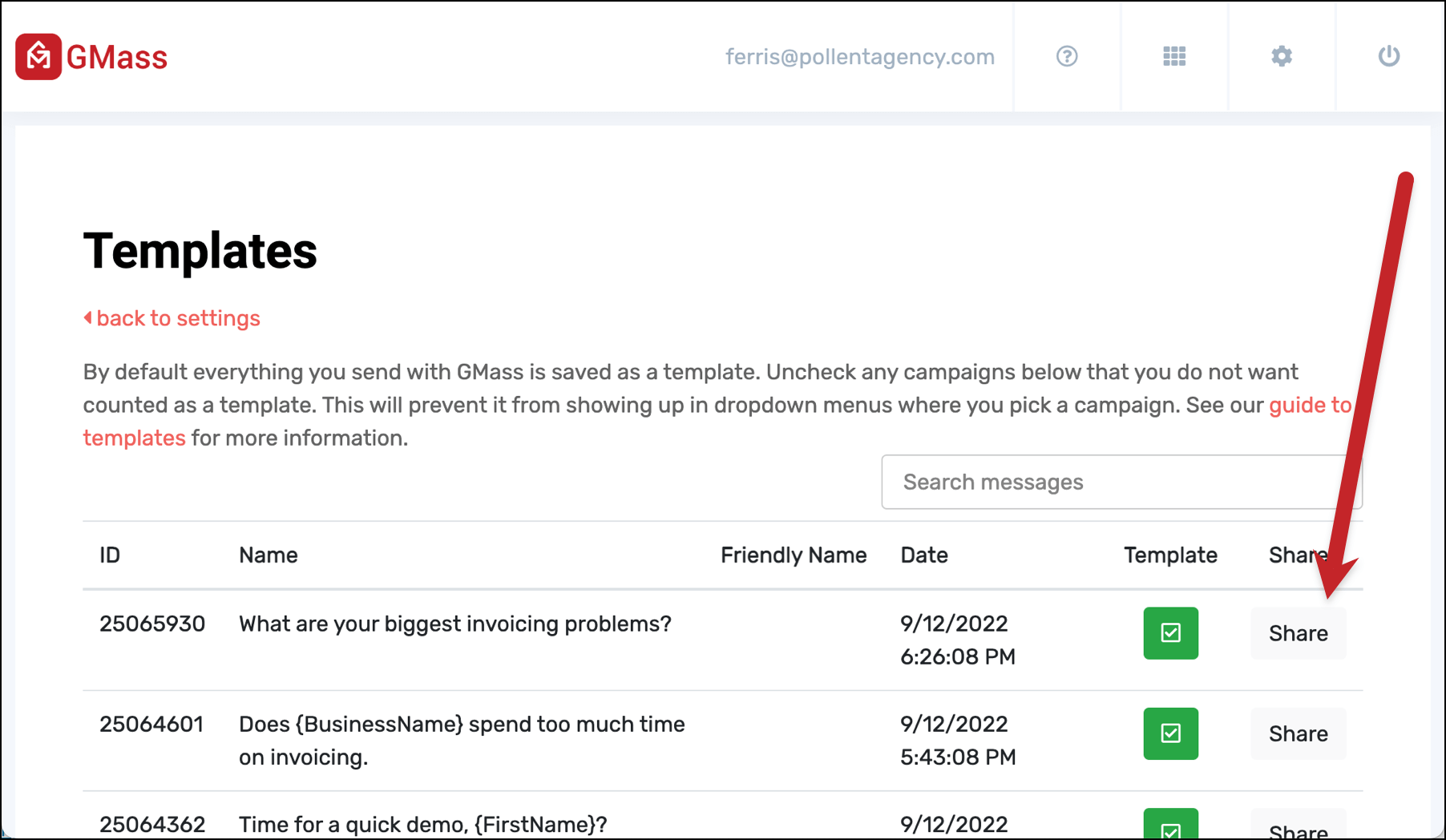Click the ferris@pollentagency.com account email
The image size is (1446, 840).
[860, 57]
